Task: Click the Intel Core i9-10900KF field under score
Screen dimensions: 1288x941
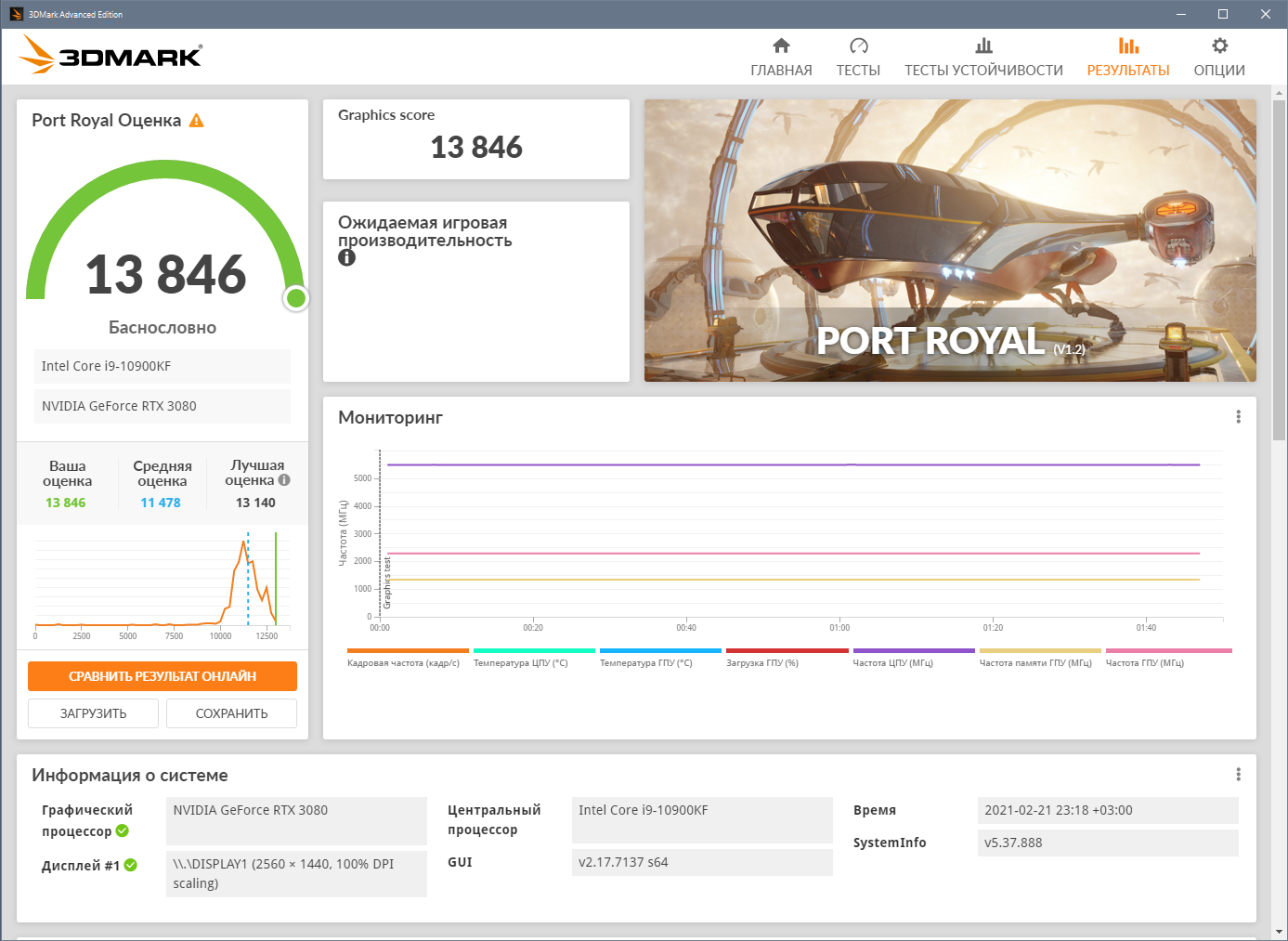Action: (x=163, y=366)
